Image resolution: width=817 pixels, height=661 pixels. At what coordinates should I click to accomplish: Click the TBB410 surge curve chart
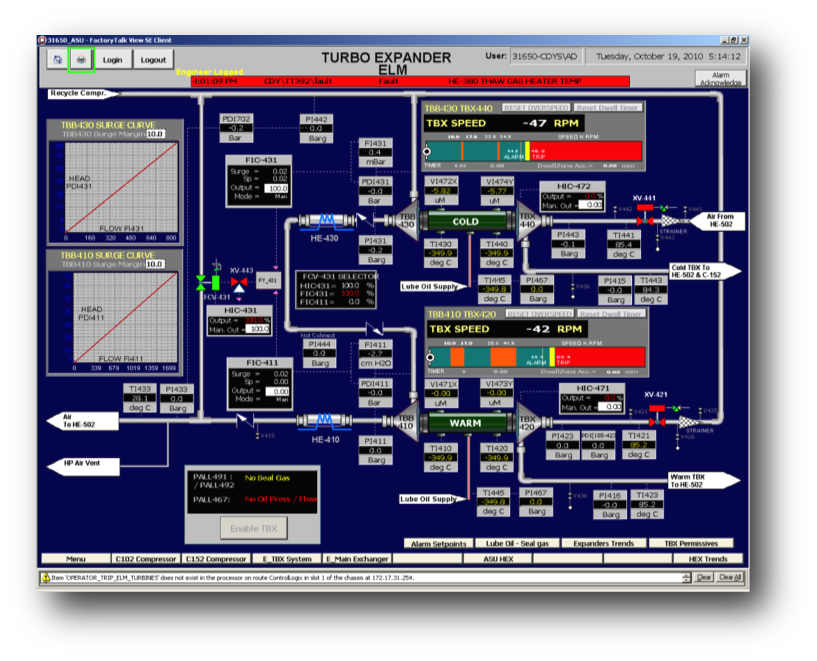(x=125, y=317)
